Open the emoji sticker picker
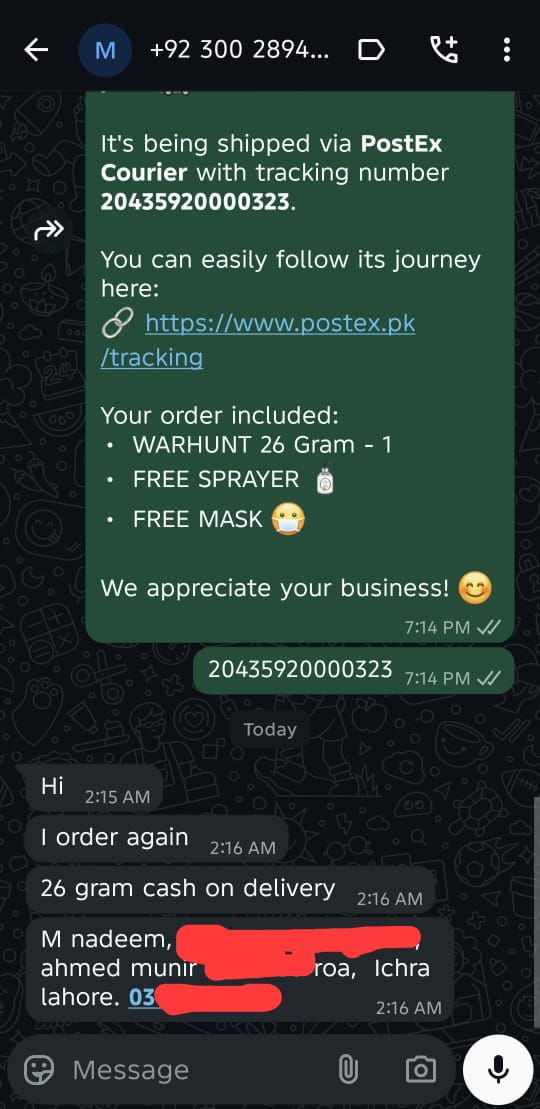 pos(39,1070)
